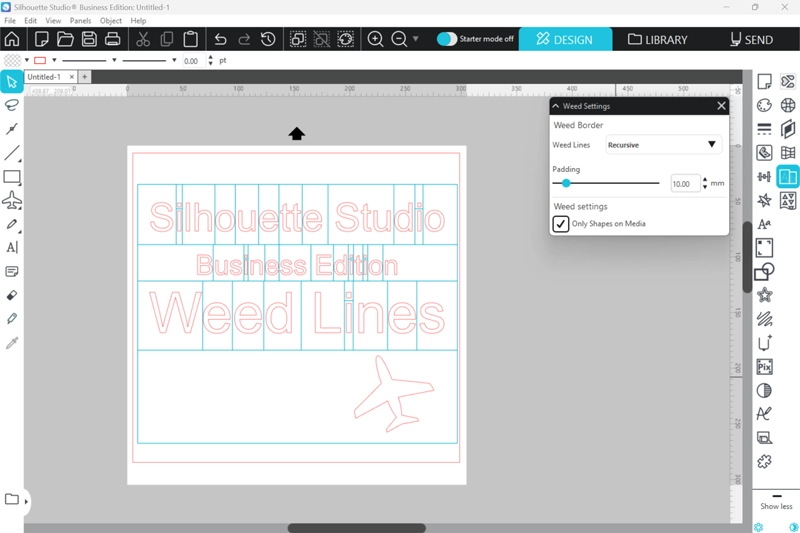Open the Weed Lines Recursive dropdown
Screen dimensions: 800x533
tap(663, 145)
